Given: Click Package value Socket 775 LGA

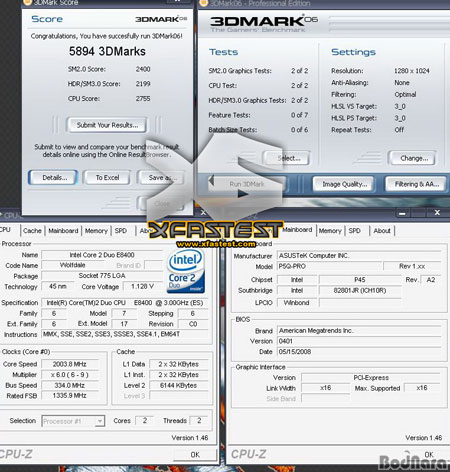Looking at the screenshot, I should tap(102, 276).
